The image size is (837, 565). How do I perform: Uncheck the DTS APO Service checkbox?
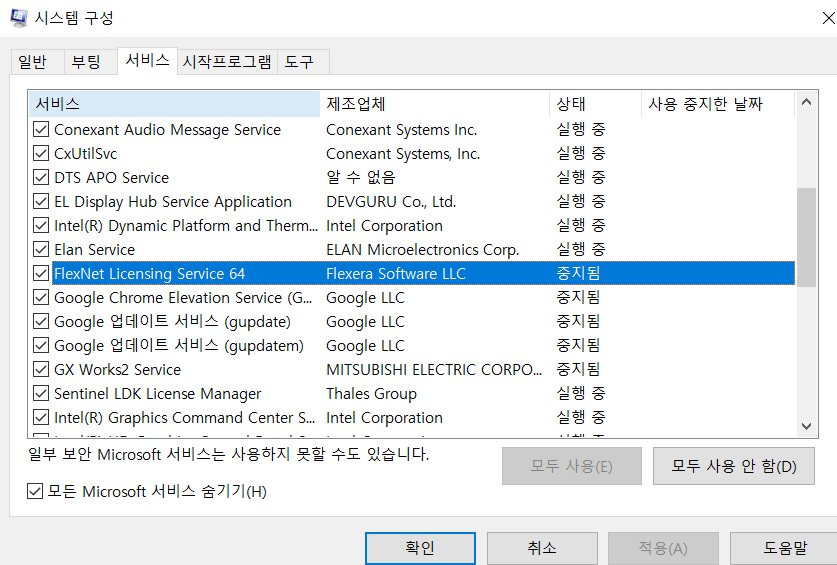[x=41, y=177]
